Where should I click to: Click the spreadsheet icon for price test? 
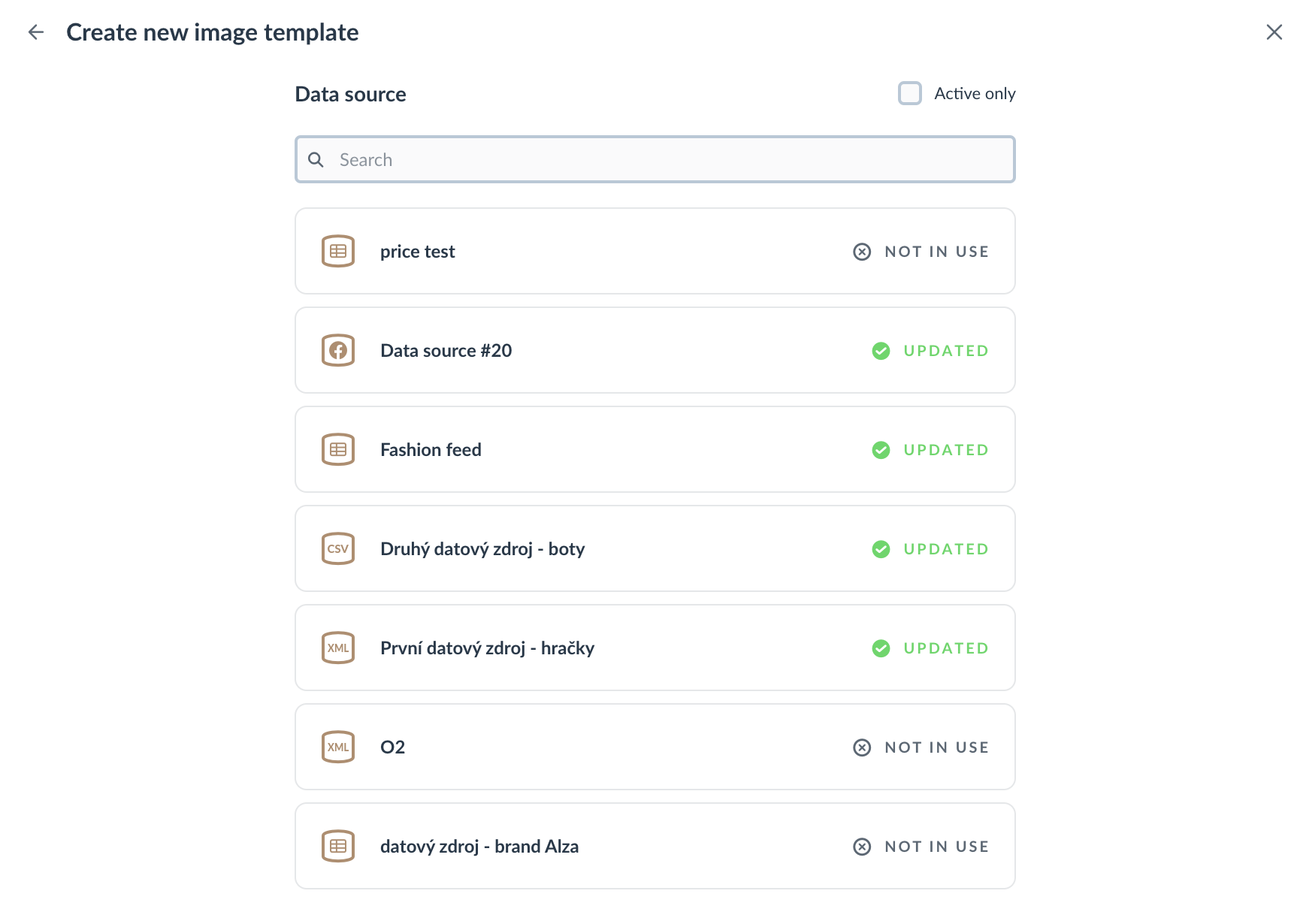click(x=338, y=251)
